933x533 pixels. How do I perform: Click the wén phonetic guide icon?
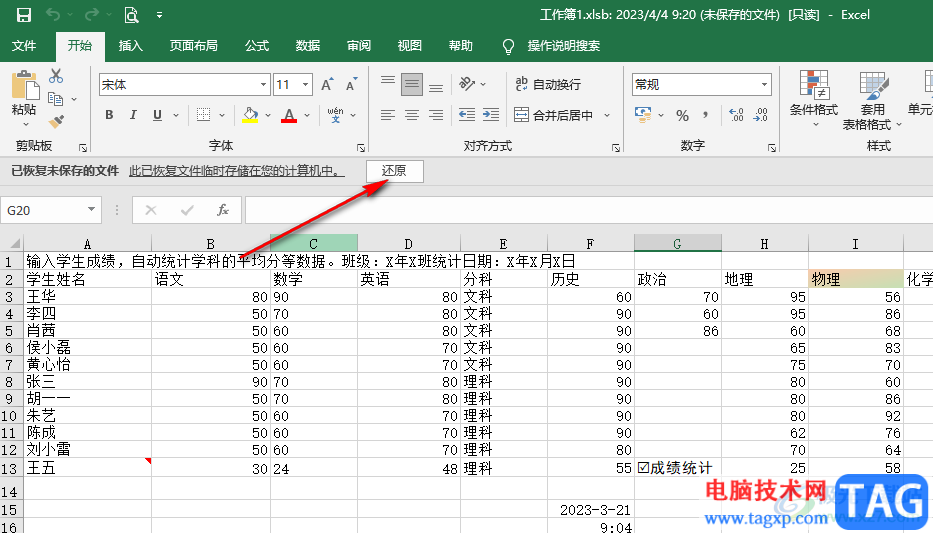click(x=336, y=115)
